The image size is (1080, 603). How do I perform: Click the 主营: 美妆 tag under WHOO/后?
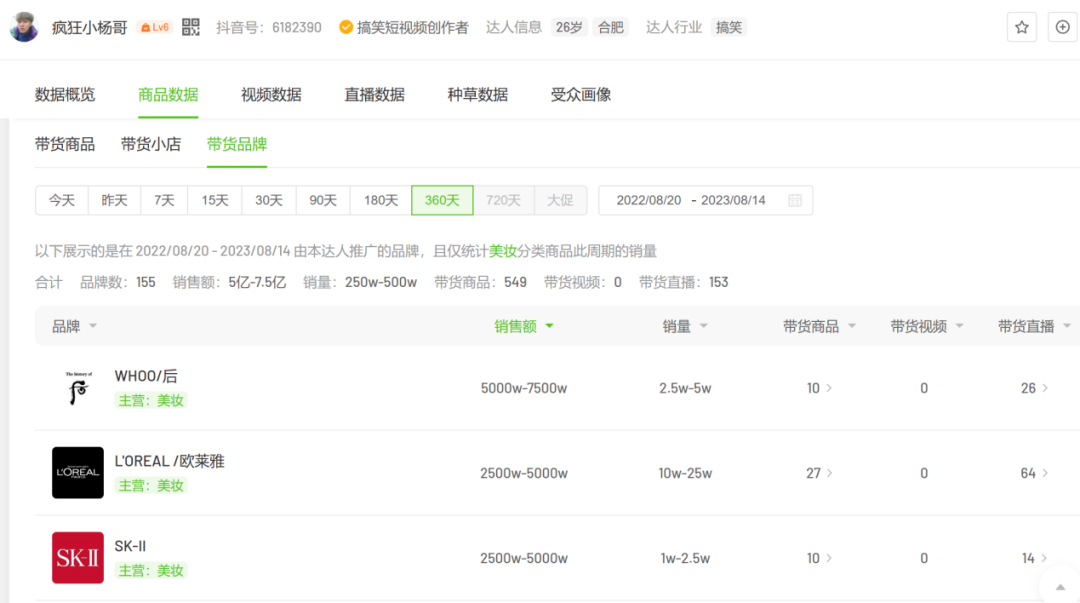151,400
